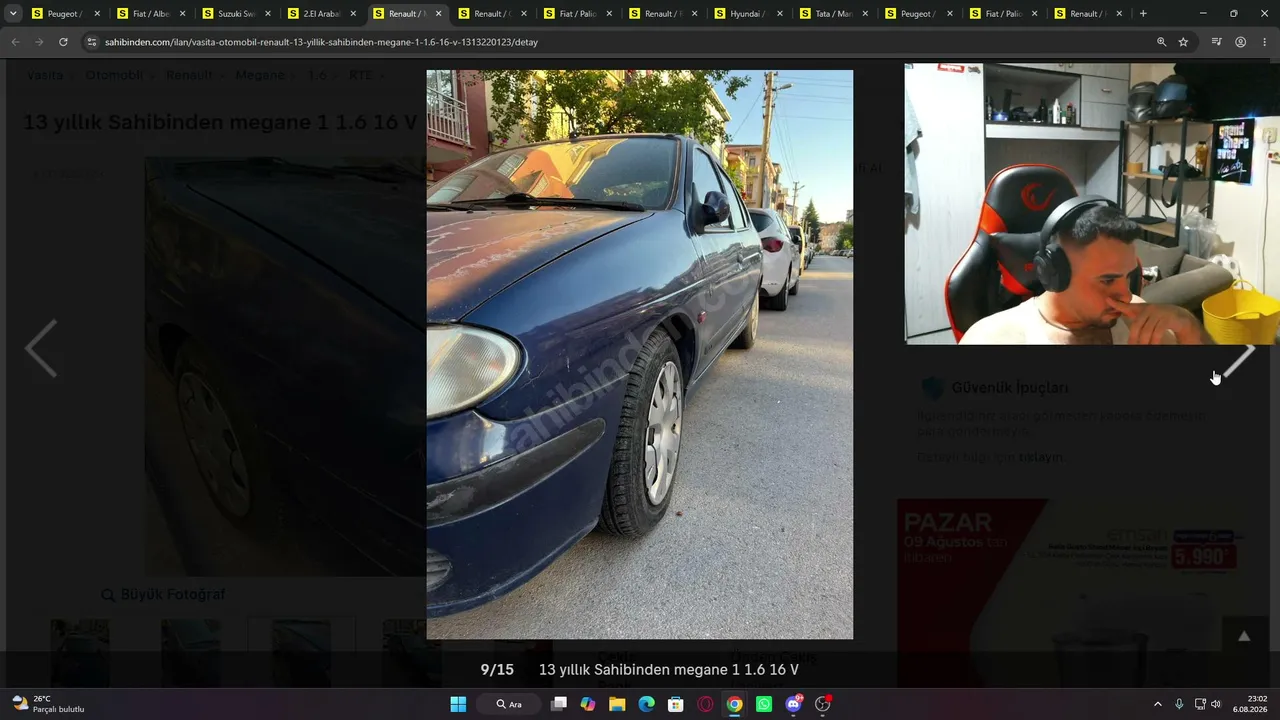Focus the sahibinden.com address bar URL
This screenshot has width=1280, height=720.
click(x=321, y=42)
